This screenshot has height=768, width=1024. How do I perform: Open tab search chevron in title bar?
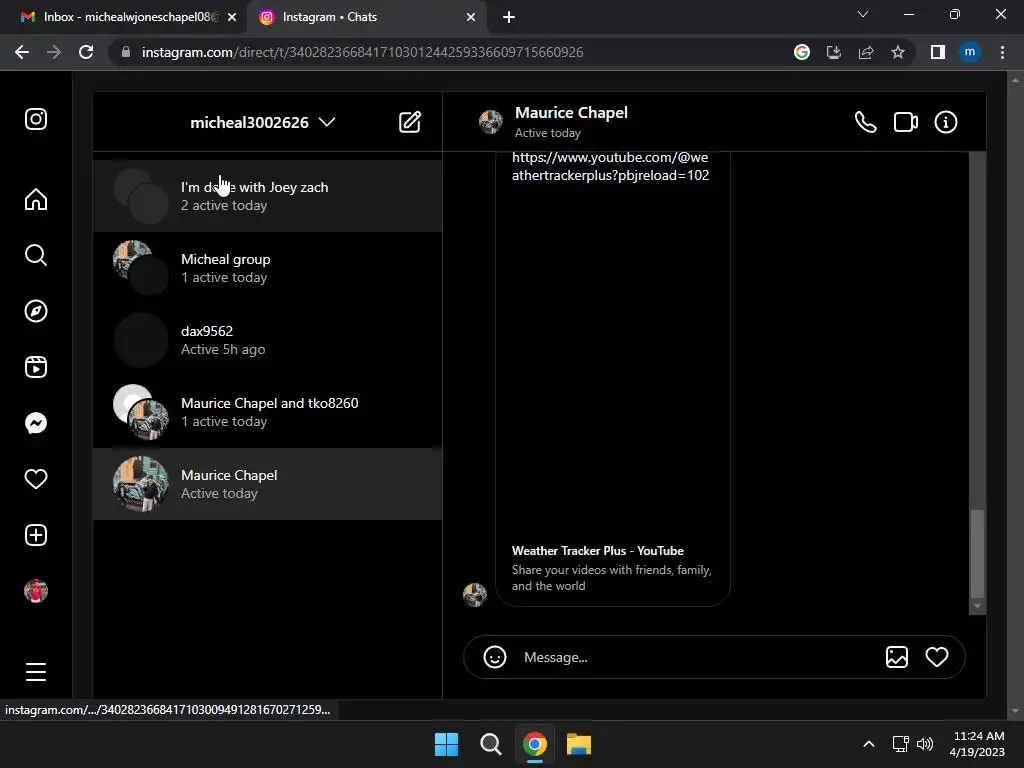[x=863, y=14]
